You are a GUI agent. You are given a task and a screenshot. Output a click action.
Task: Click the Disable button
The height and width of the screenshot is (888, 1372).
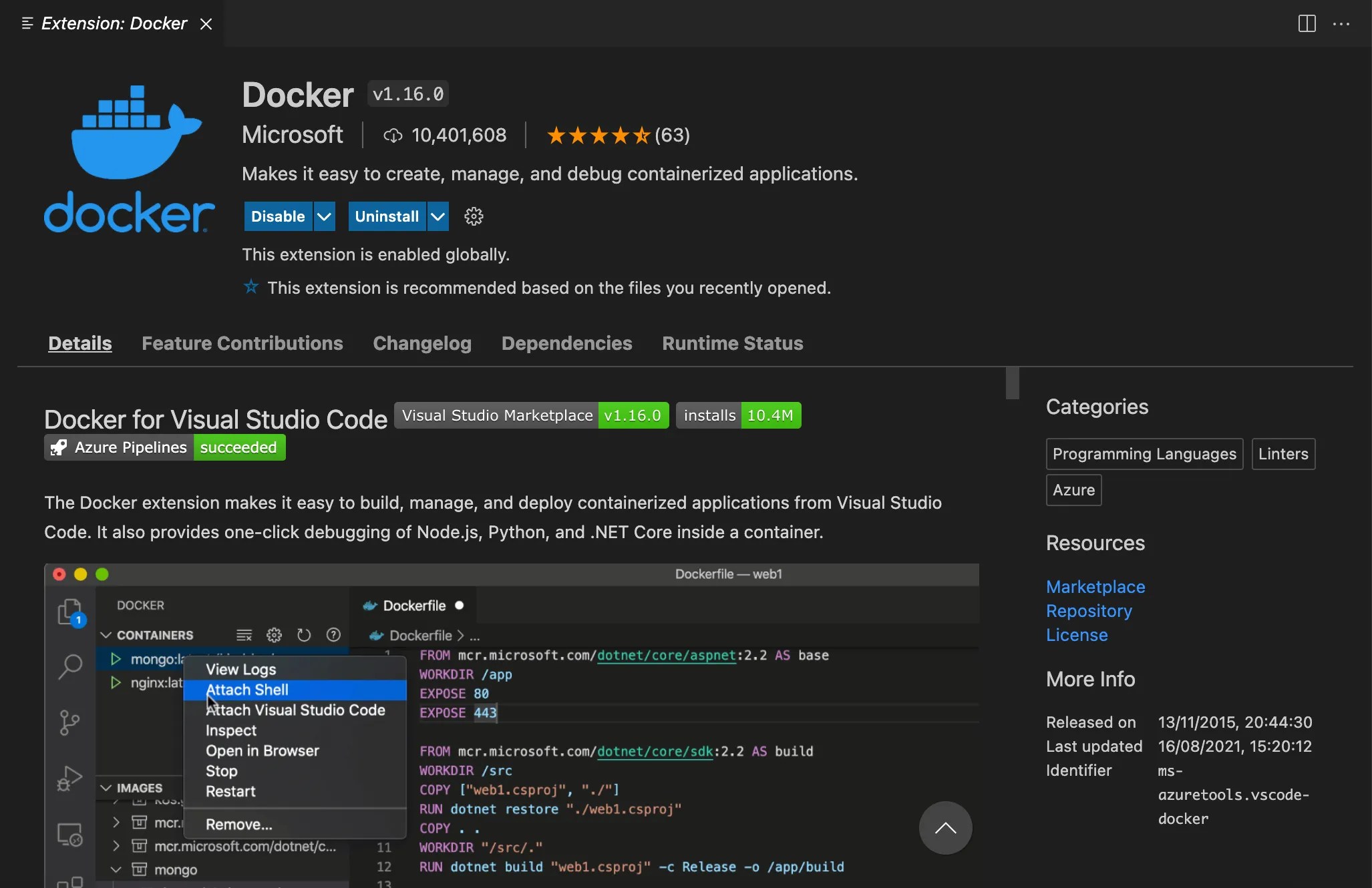pos(278,216)
